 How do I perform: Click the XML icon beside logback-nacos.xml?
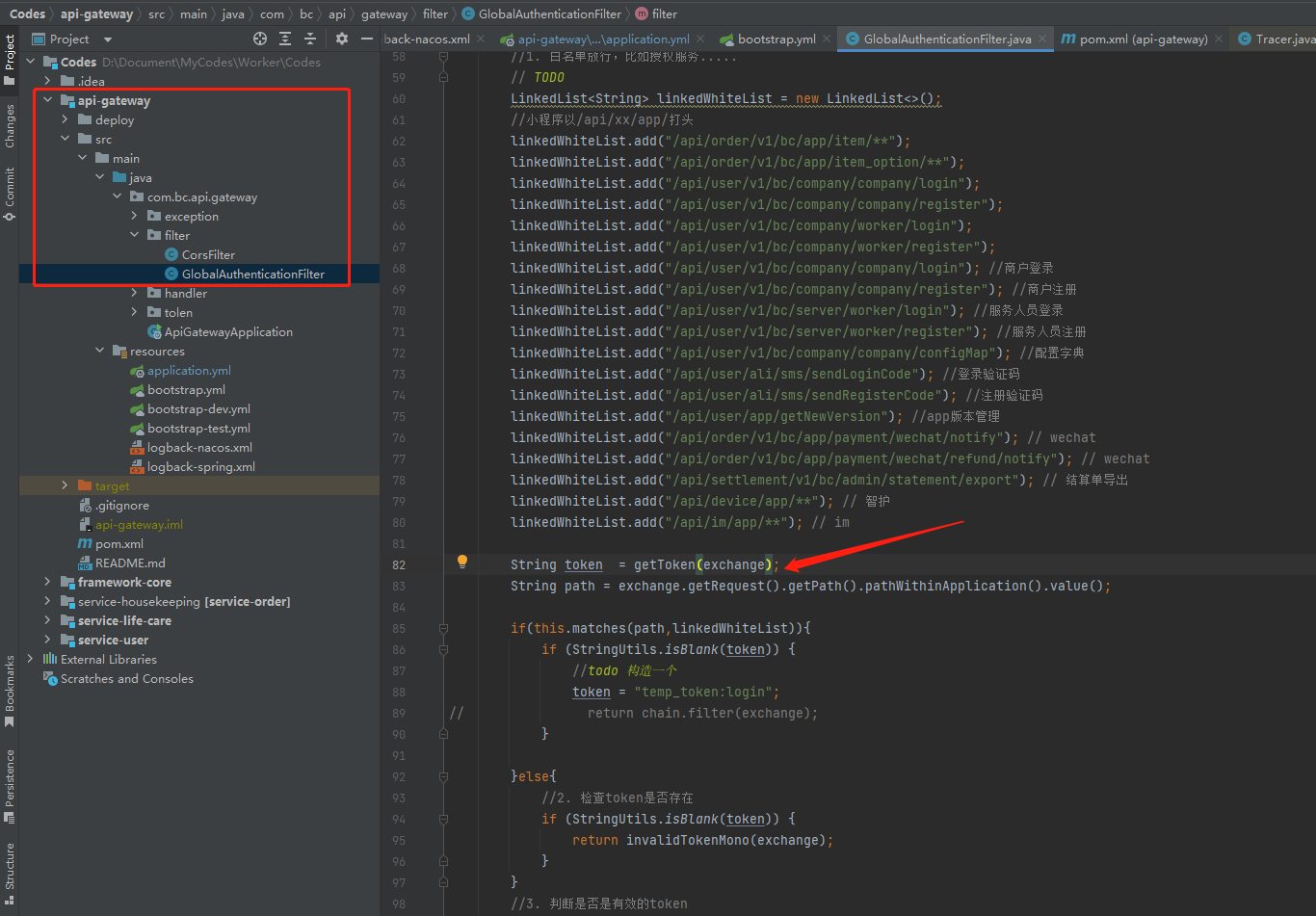point(137,447)
